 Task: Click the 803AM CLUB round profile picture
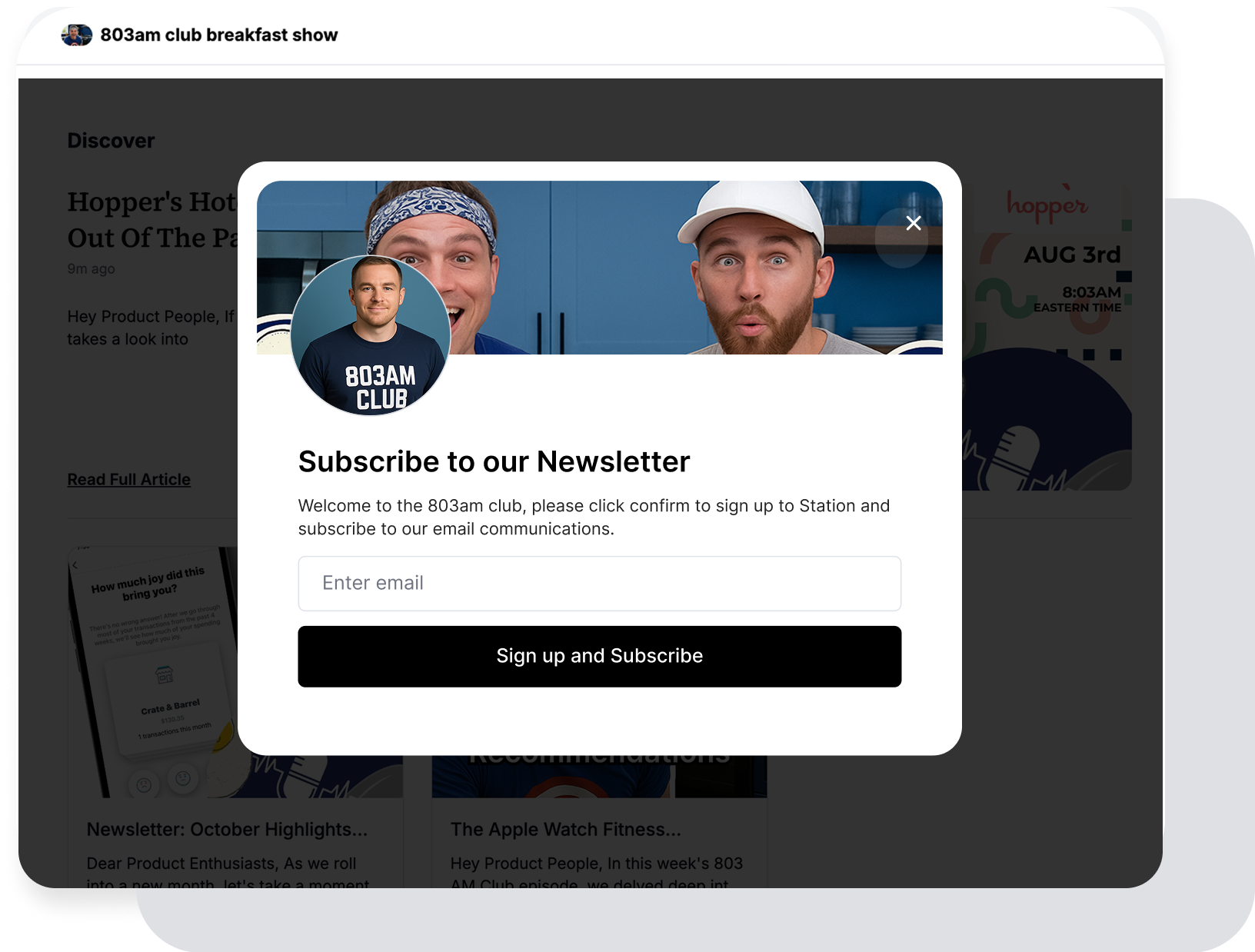click(371, 335)
